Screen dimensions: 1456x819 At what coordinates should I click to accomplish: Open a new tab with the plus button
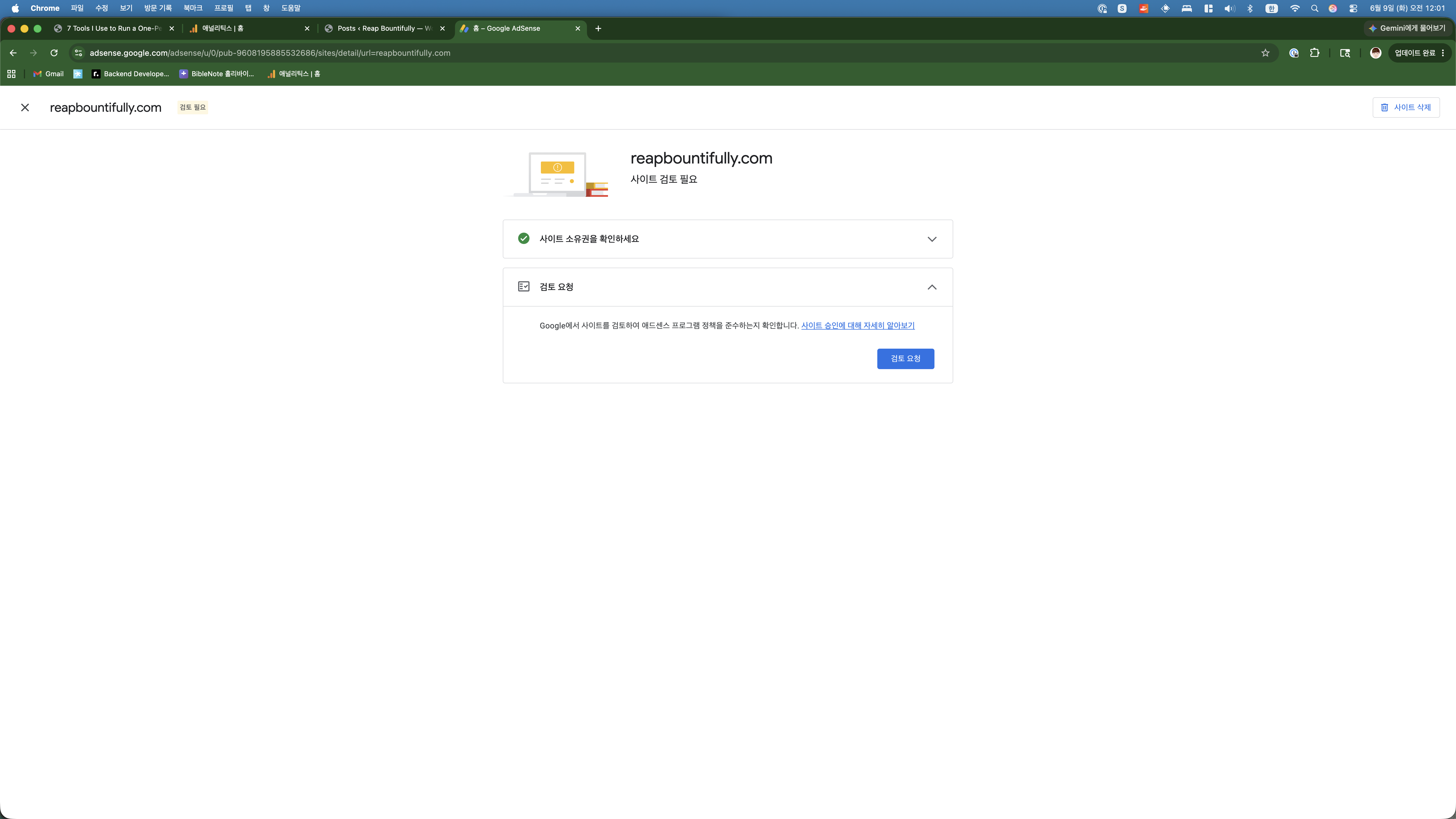598,28
